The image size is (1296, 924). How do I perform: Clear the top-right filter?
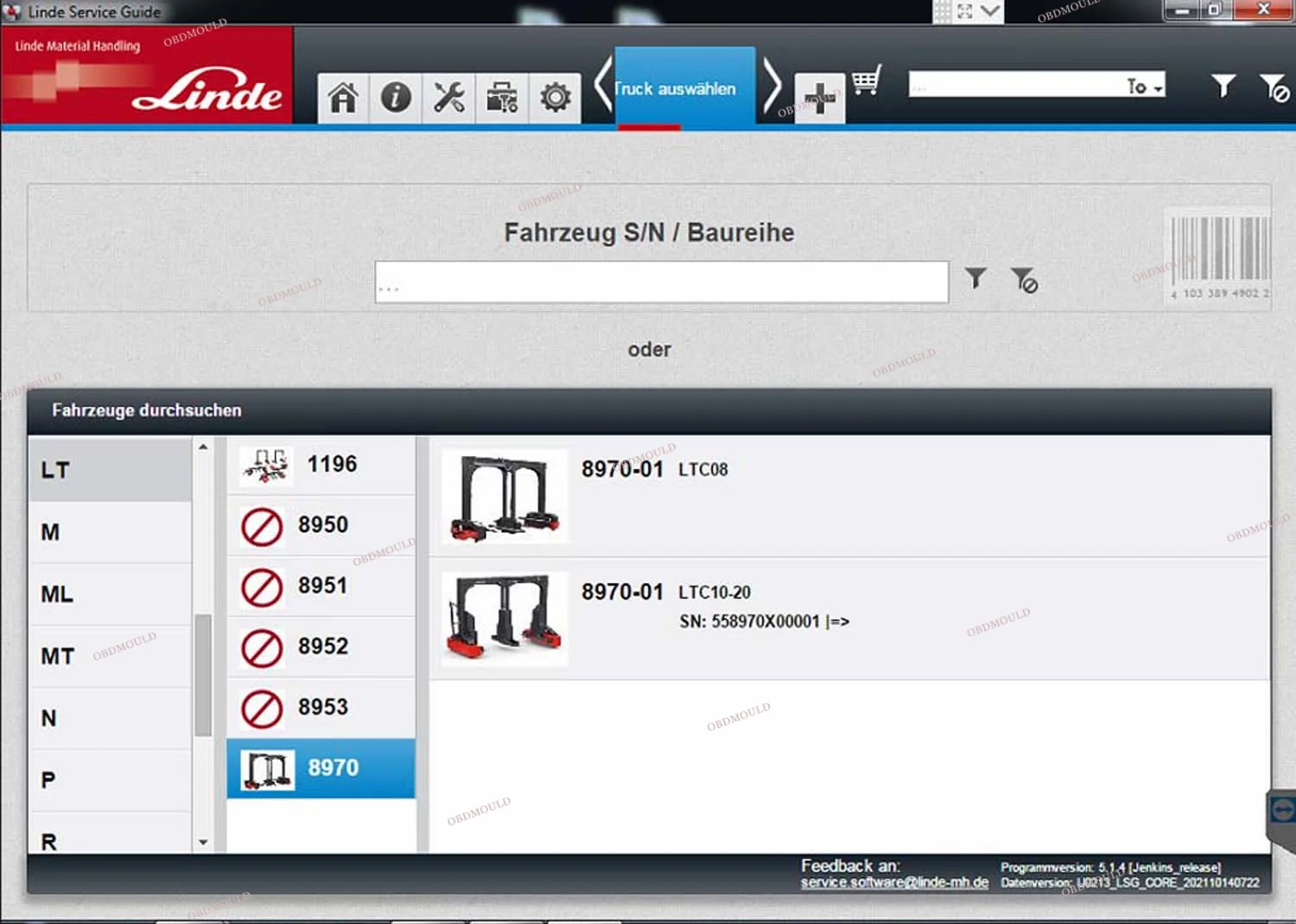pos(1274,87)
